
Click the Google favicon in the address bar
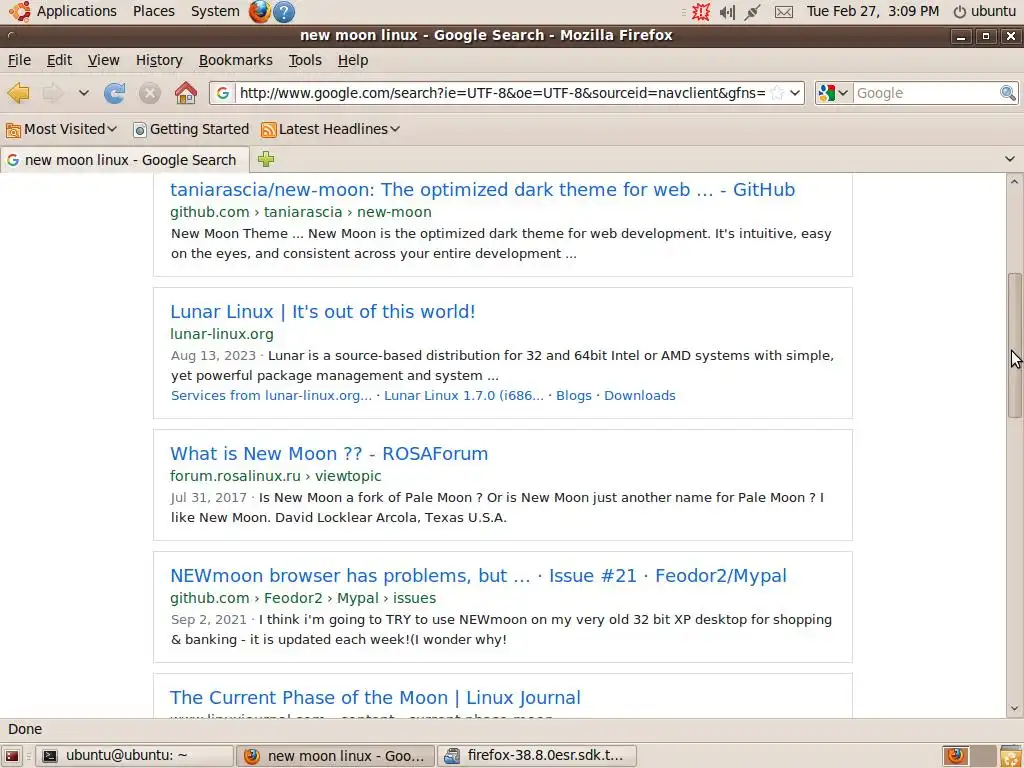[223, 93]
